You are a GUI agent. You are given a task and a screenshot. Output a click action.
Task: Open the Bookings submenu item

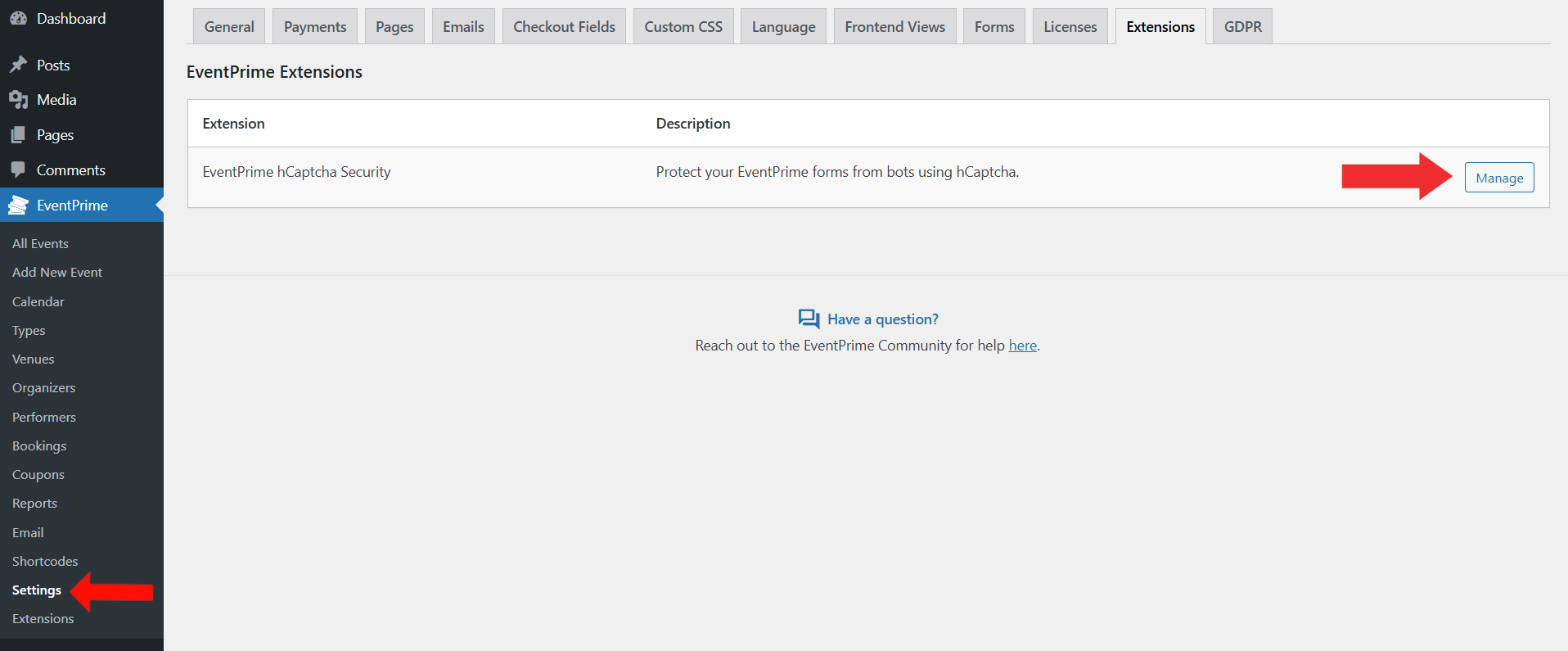click(x=39, y=445)
